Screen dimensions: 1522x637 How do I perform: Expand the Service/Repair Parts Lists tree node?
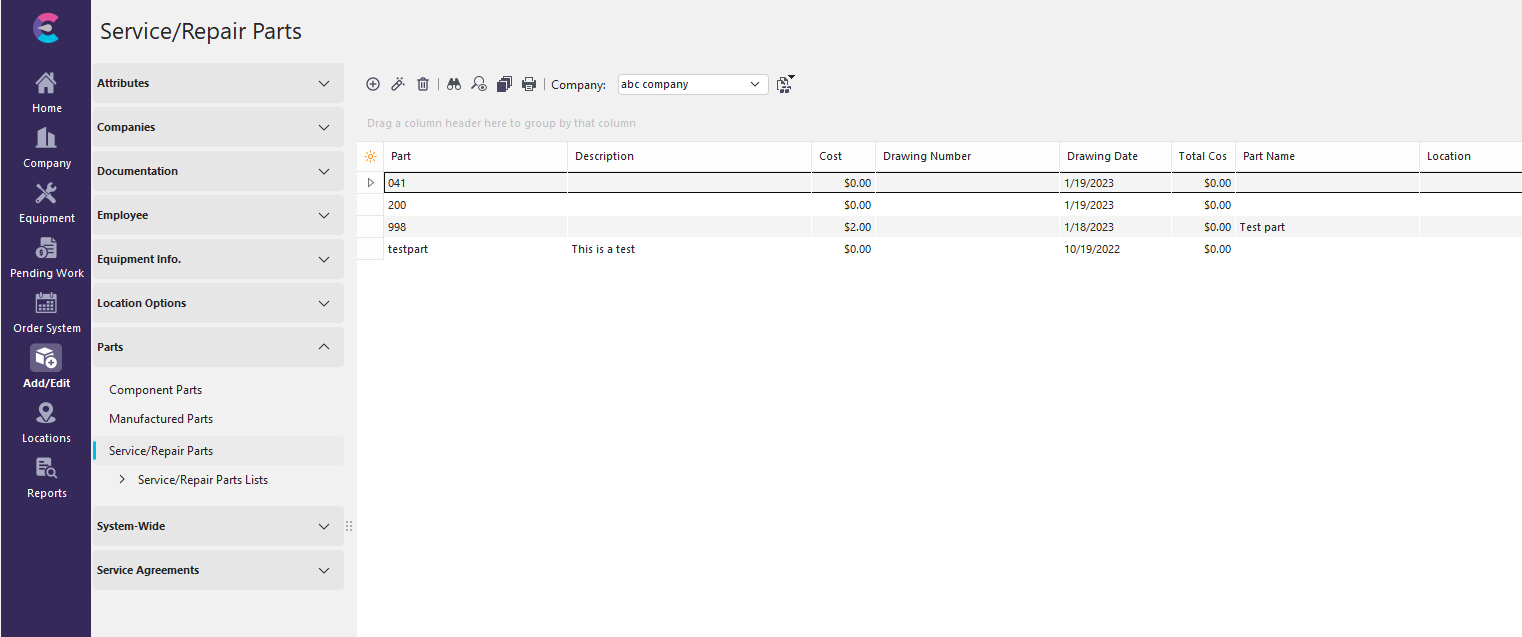click(x=122, y=480)
